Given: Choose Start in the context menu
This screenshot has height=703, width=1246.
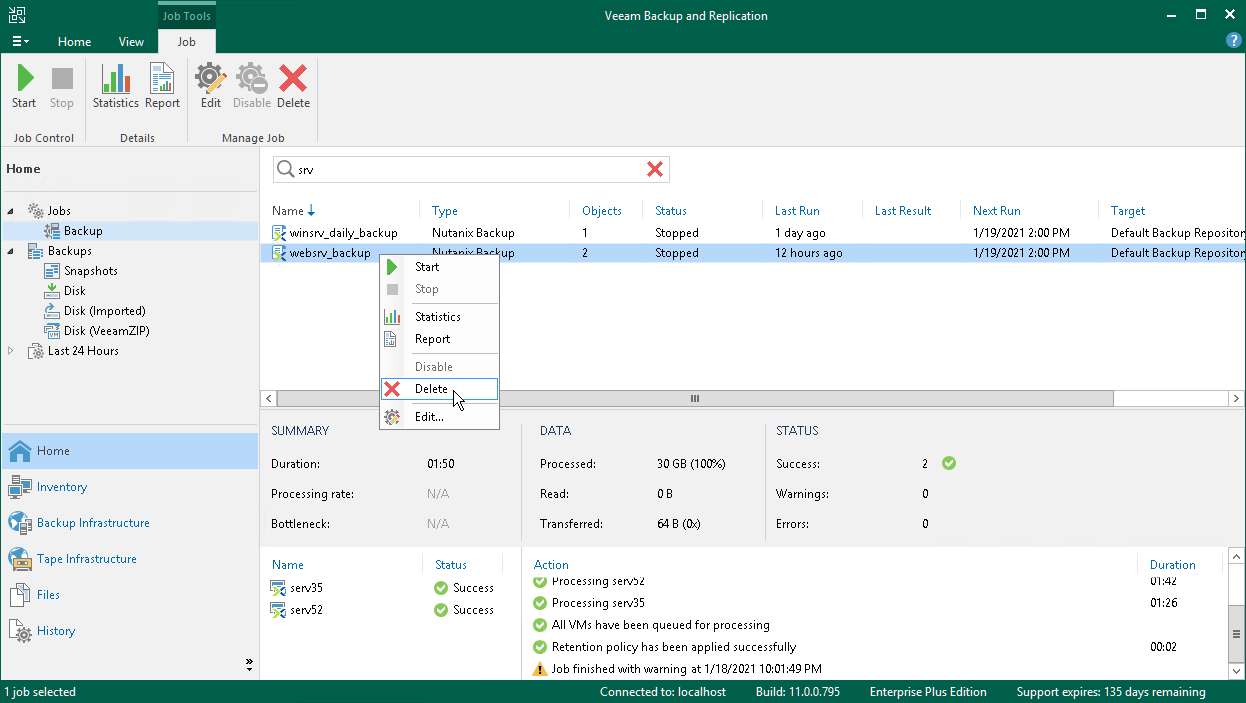Looking at the screenshot, I should (439, 267).
